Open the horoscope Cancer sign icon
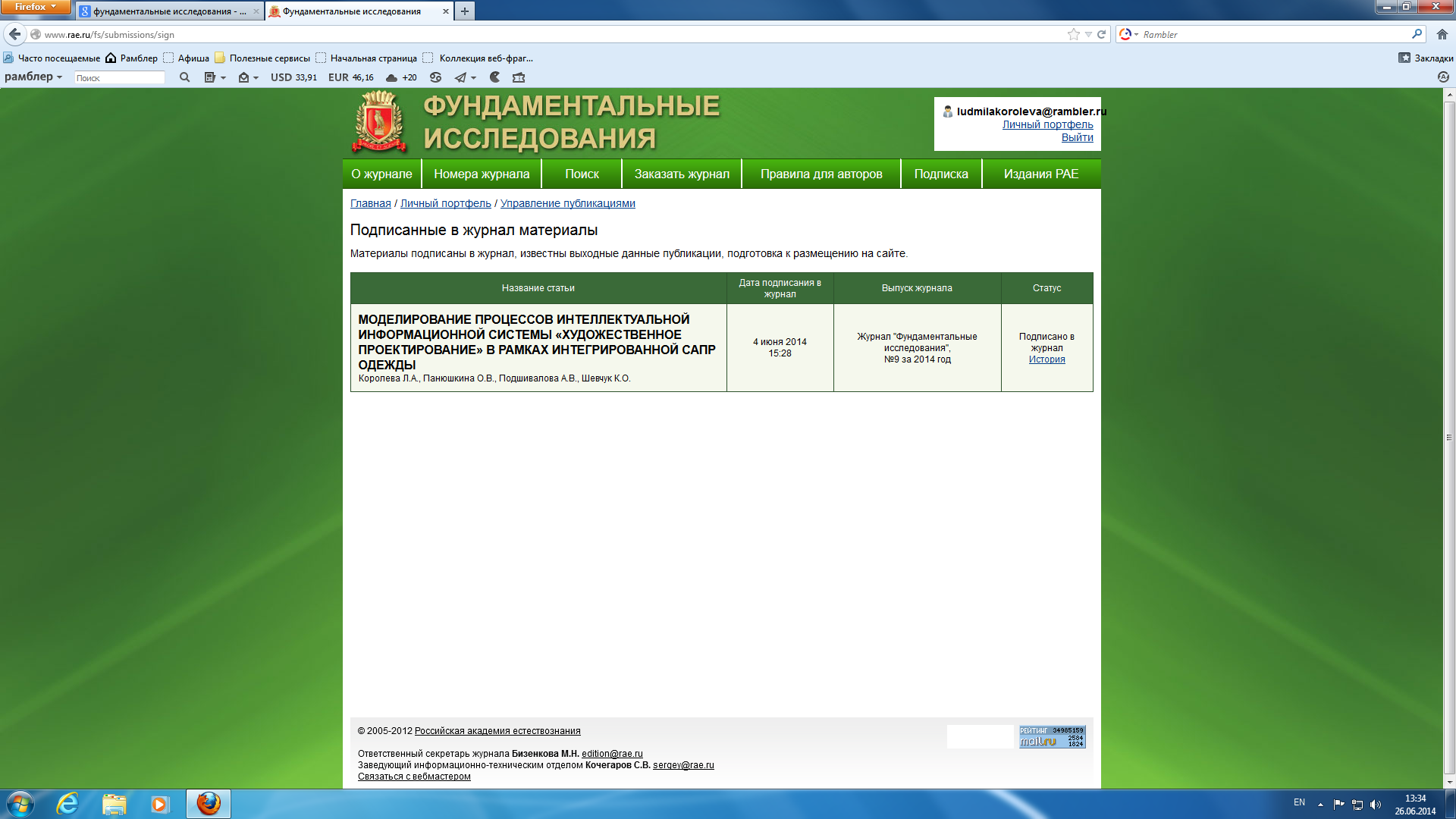 pyautogui.click(x=435, y=77)
